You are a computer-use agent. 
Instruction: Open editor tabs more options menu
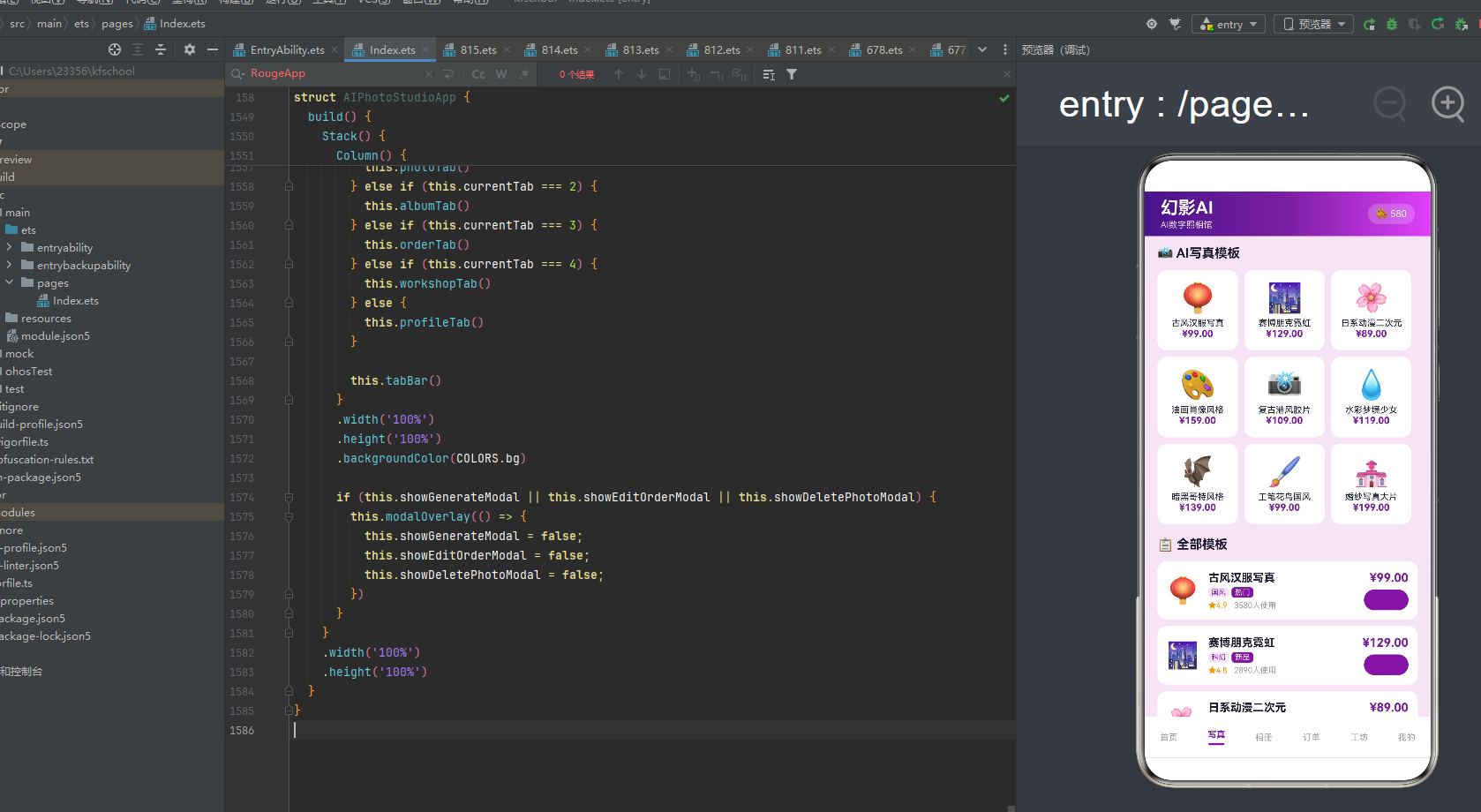pyautogui.click(x=1005, y=49)
